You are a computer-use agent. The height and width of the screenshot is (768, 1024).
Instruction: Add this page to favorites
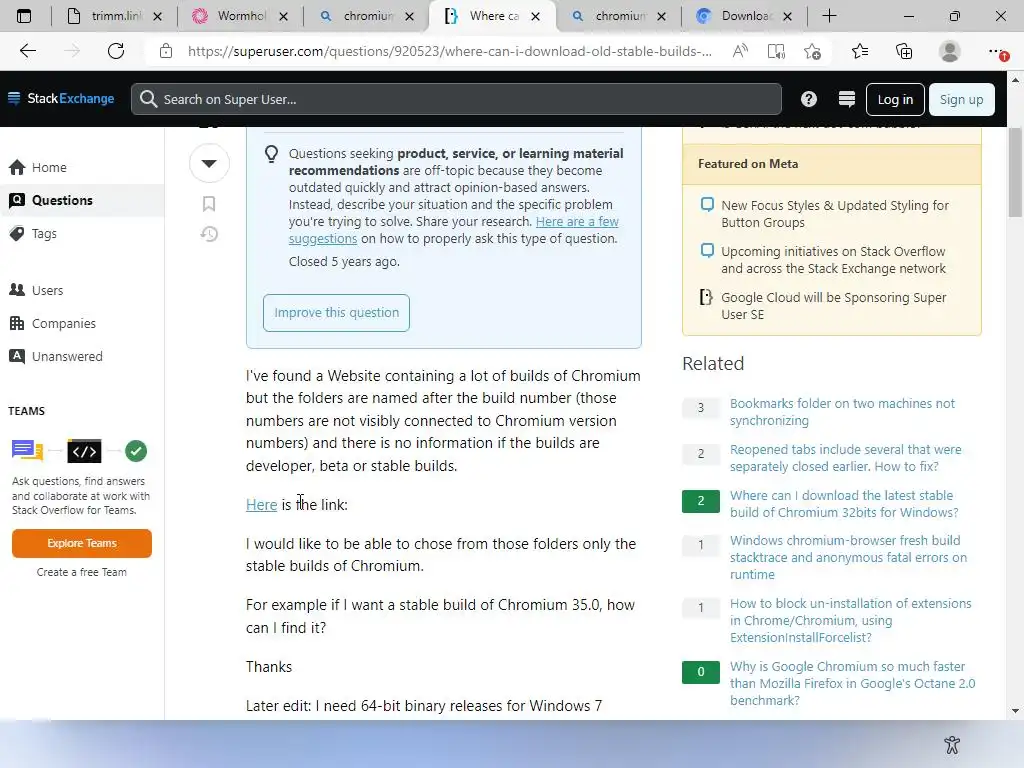click(812, 51)
